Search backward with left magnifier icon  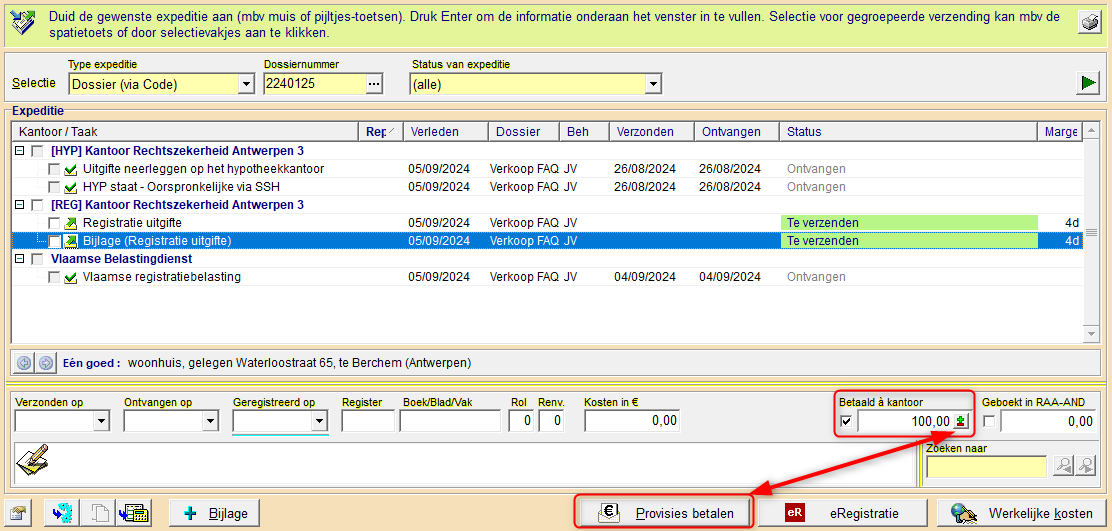[1064, 465]
